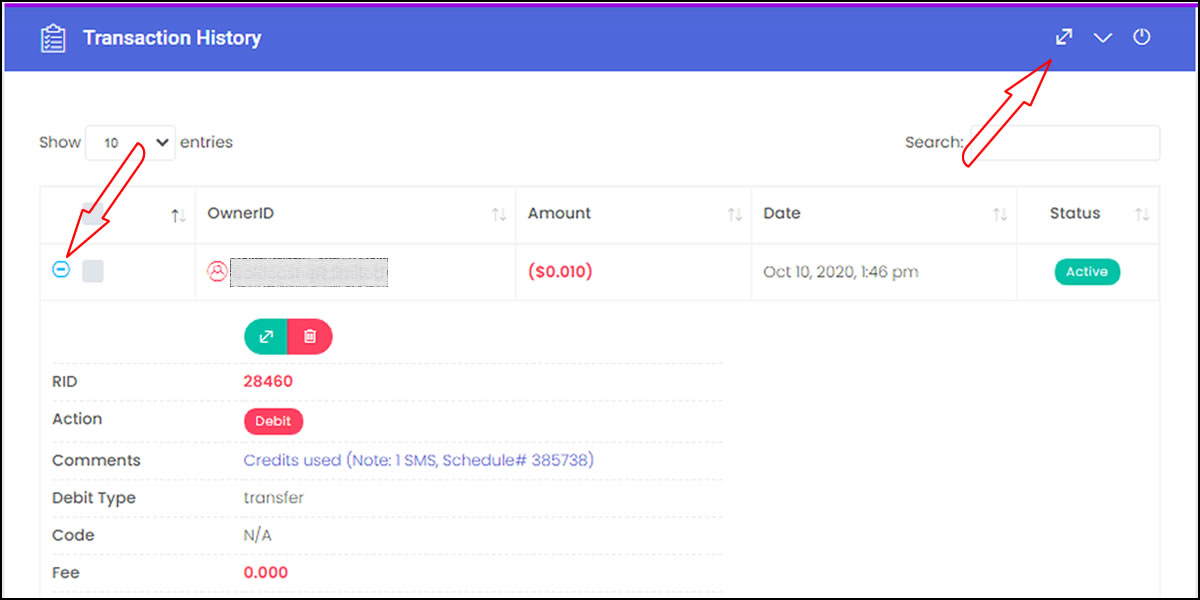Delete record with red trash button
1200x600 pixels.
point(310,337)
